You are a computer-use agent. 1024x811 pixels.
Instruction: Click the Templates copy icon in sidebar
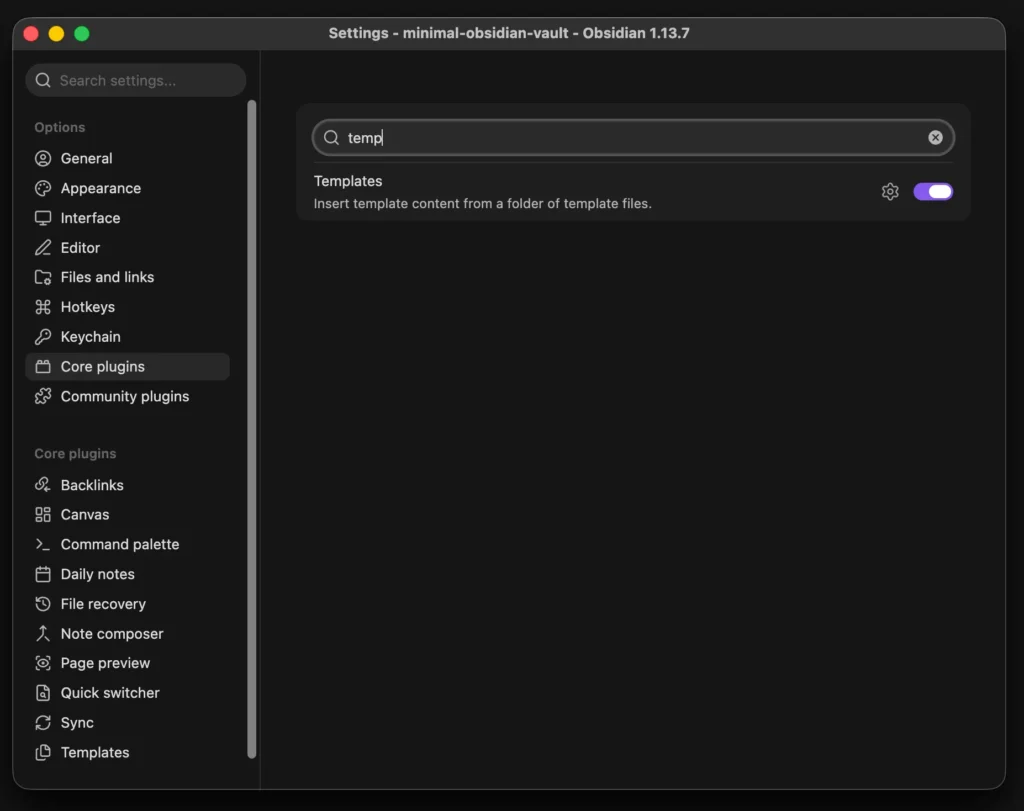pyautogui.click(x=43, y=752)
